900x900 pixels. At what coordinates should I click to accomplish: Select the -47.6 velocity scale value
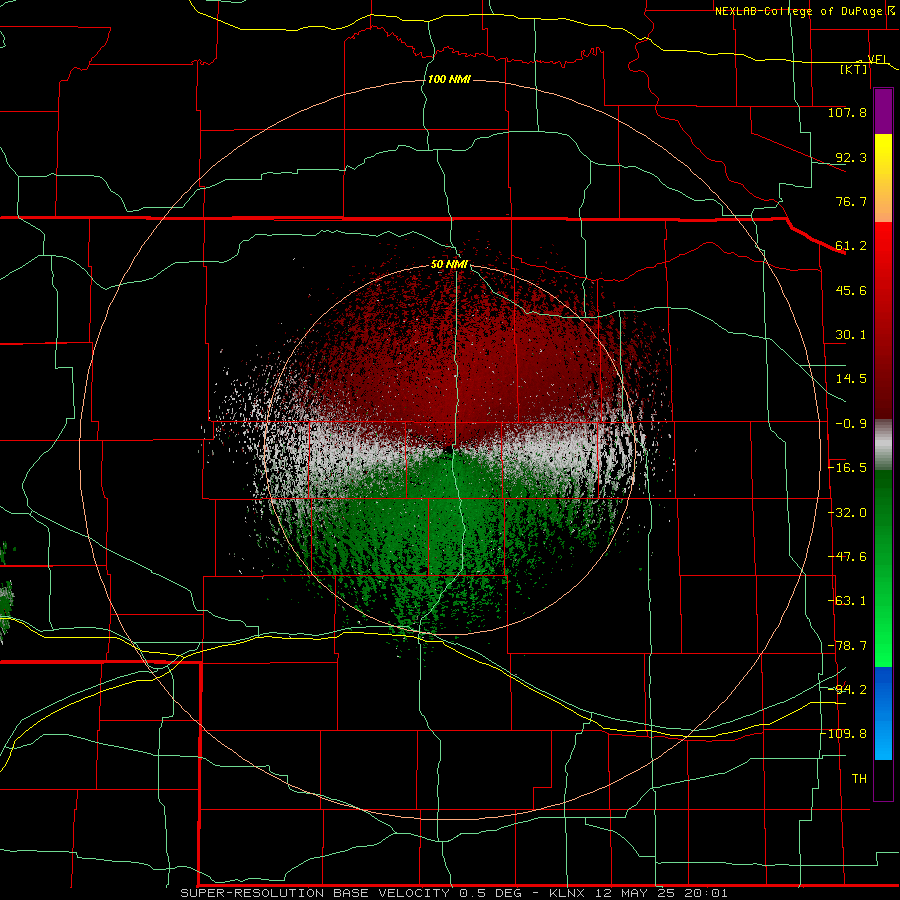click(x=847, y=557)
